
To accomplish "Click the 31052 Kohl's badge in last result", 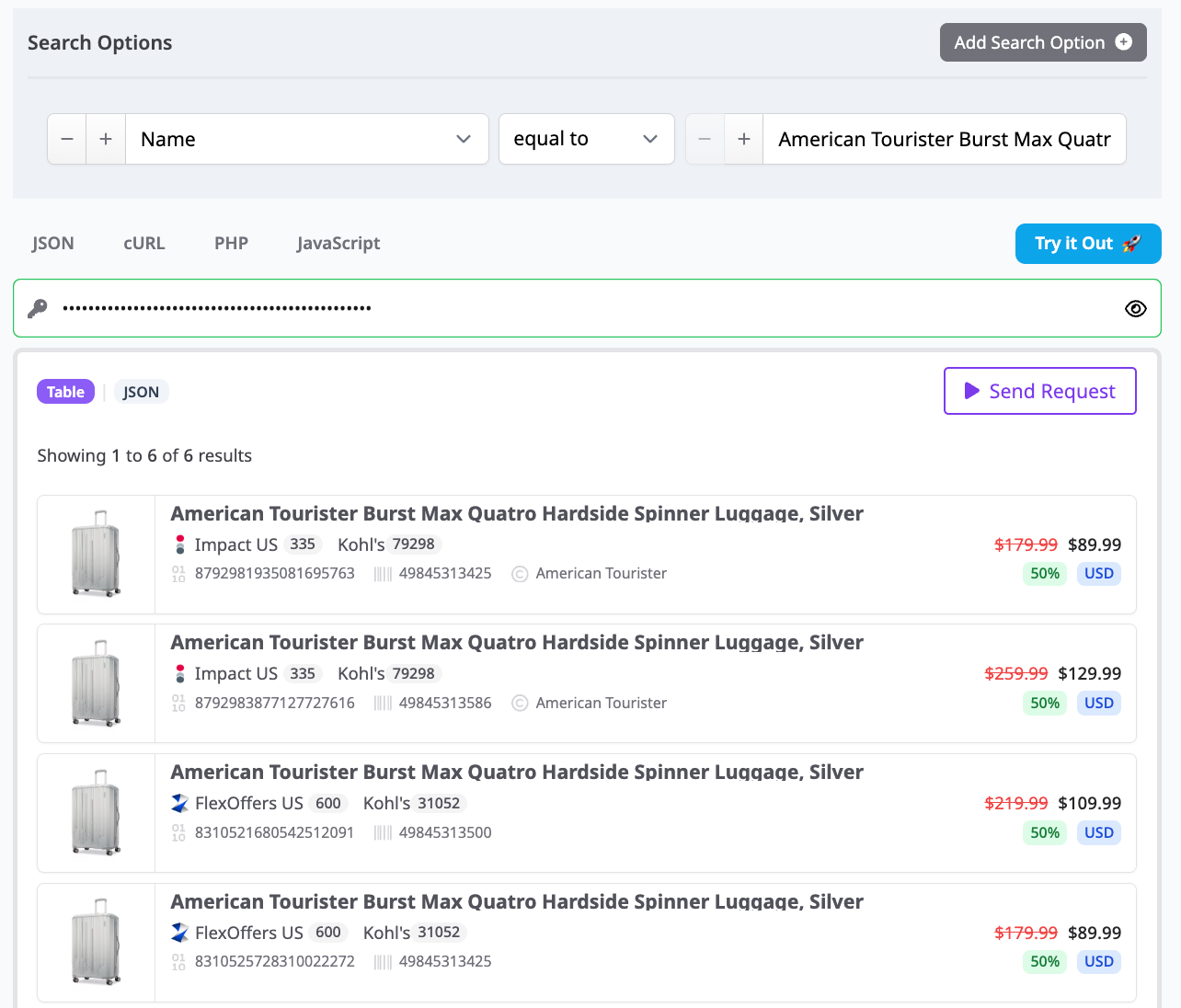I will (x=439, y=933).
